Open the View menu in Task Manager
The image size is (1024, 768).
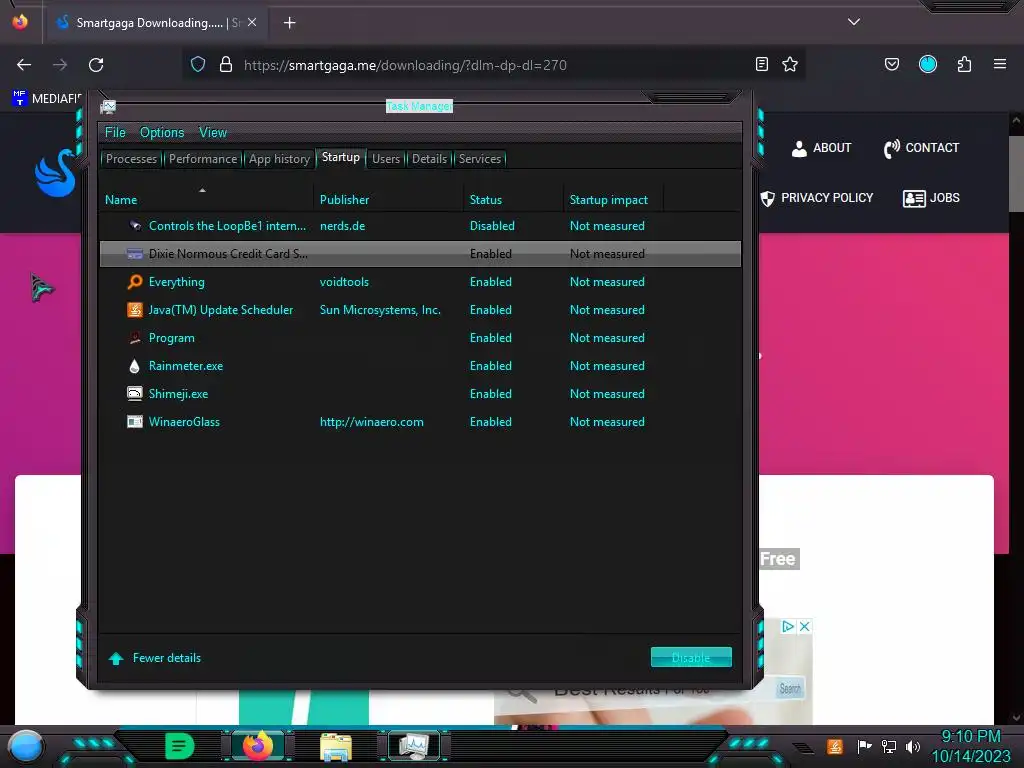coord(213,133)
